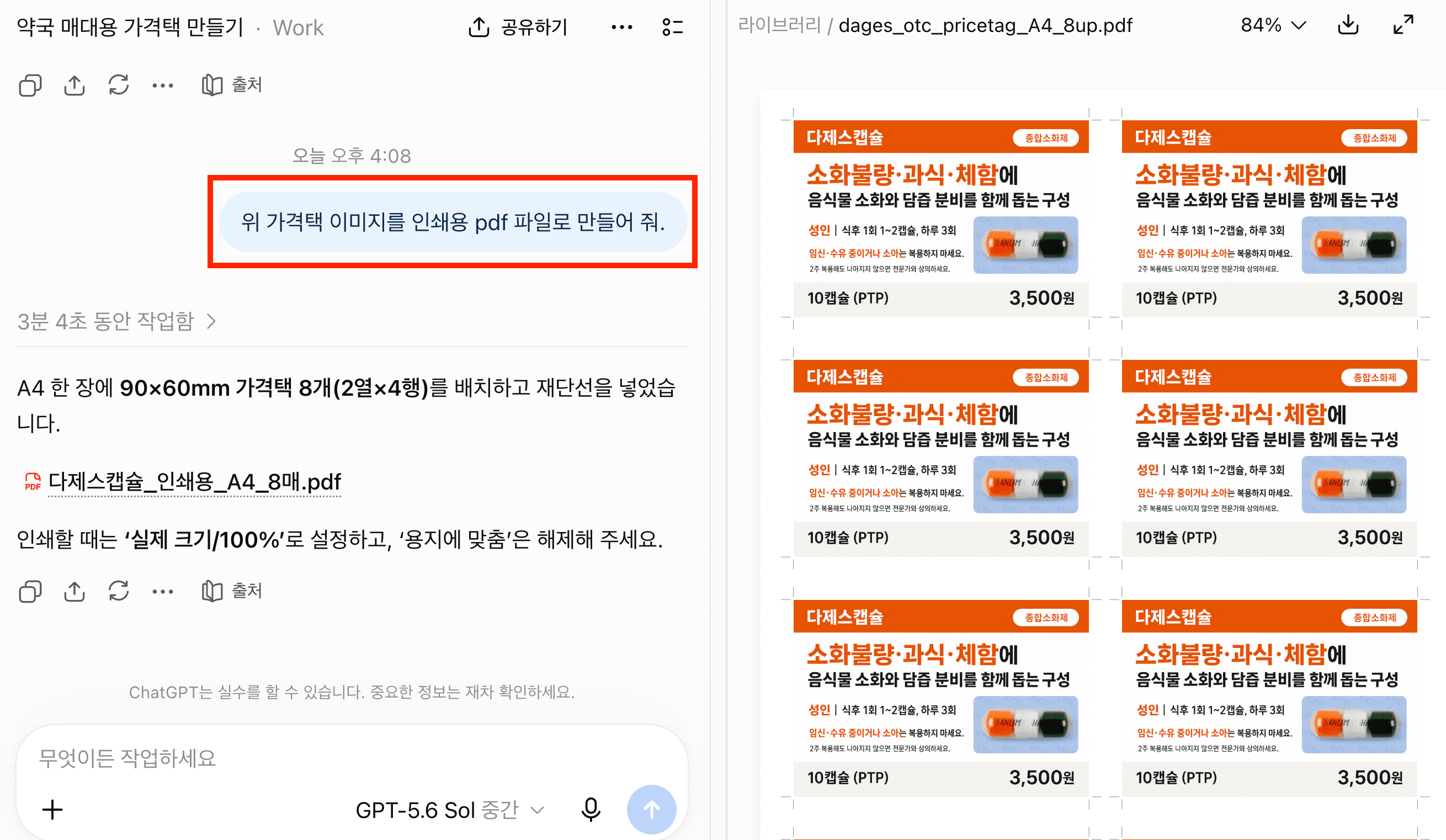Regenerate the upper response
The height and width of the screenshot is (840, 1446).
click(x=119, y=86)
